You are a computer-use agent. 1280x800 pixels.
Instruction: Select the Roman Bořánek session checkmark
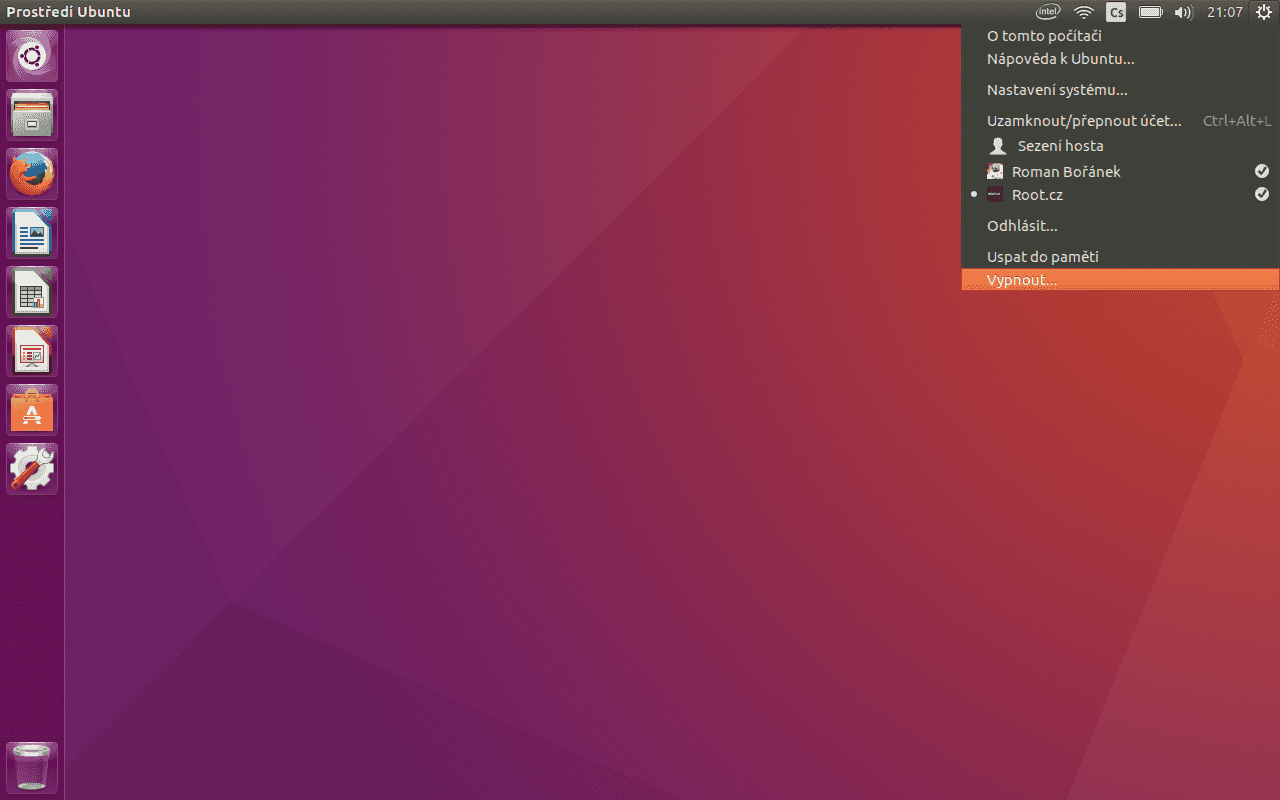[1261, 171]
